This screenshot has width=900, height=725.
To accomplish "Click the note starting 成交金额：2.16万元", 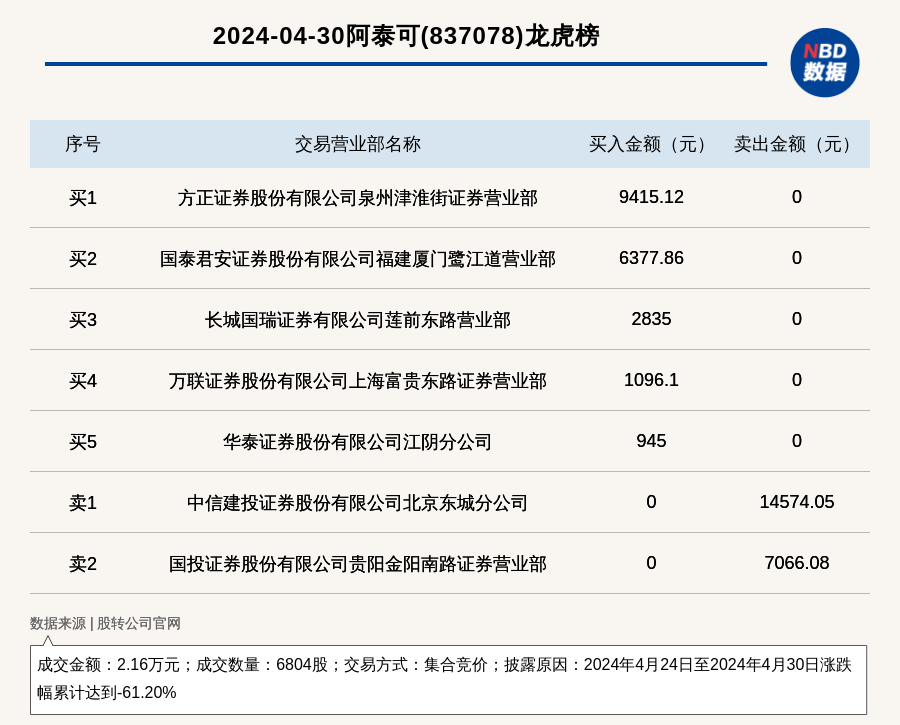I will click(x=448, y=679).
